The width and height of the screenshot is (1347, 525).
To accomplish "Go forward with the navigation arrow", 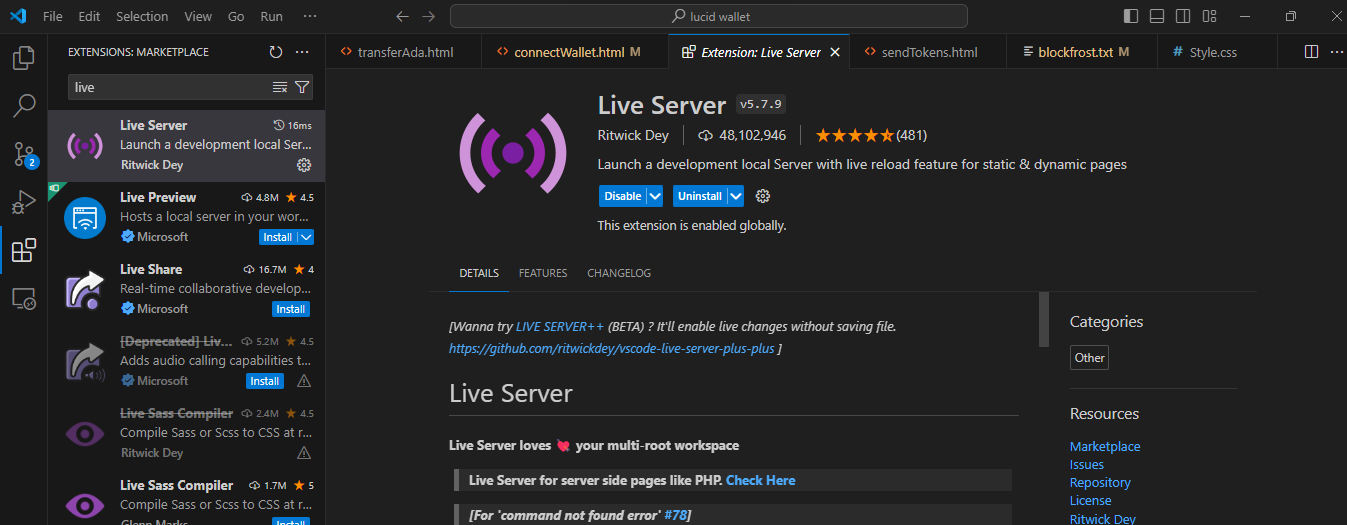I will (428, 16).
